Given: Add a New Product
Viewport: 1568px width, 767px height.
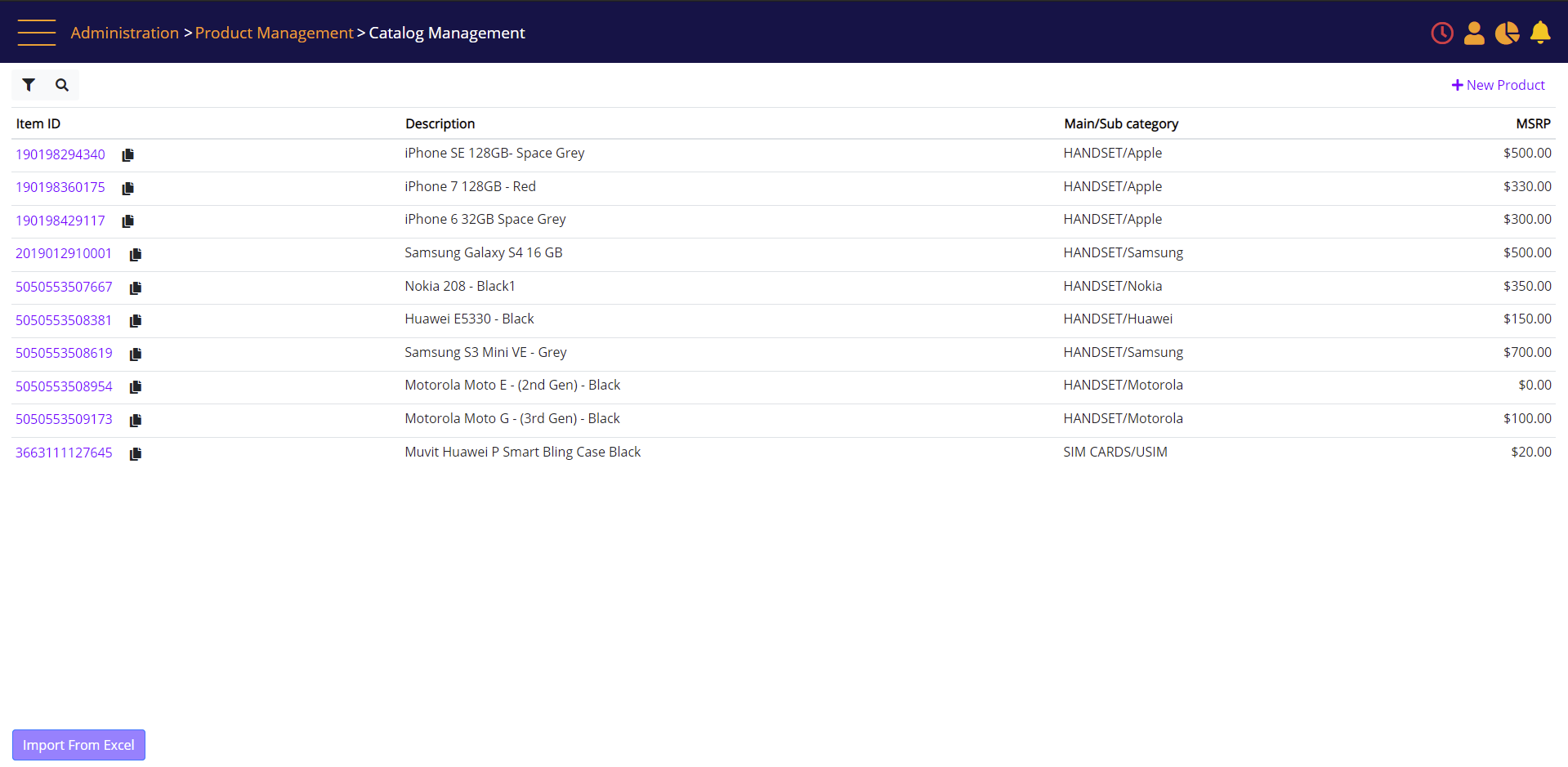Looking at the screenshot, I should point(1498,85).
